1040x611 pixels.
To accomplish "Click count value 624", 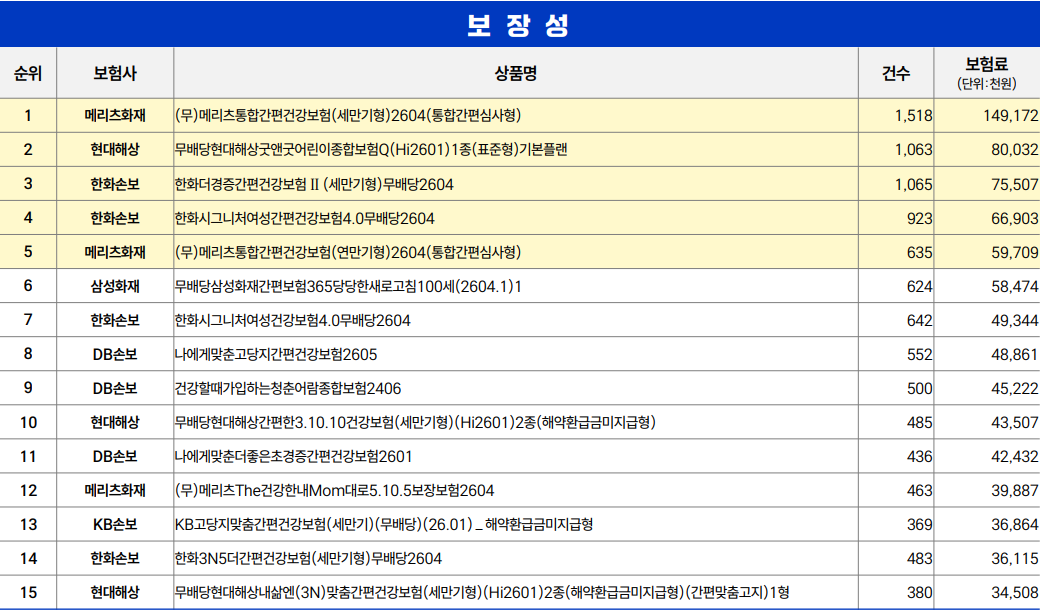I will (x=919, y=287).
